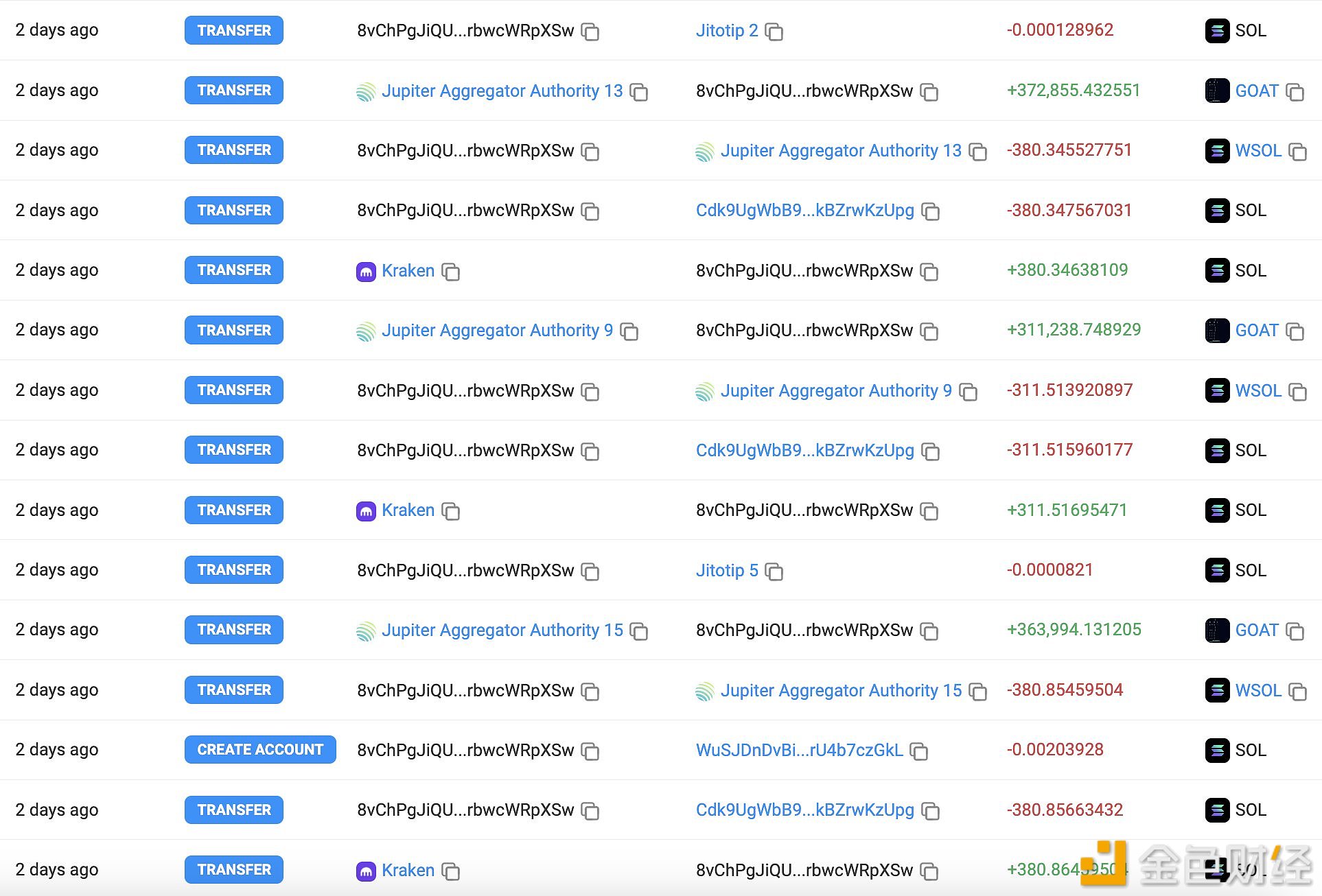The width and height of the screenshot is (1322, 896).
Task: Copy Kraken address in +311.51695471 row
Action: (x=450, y=511)
